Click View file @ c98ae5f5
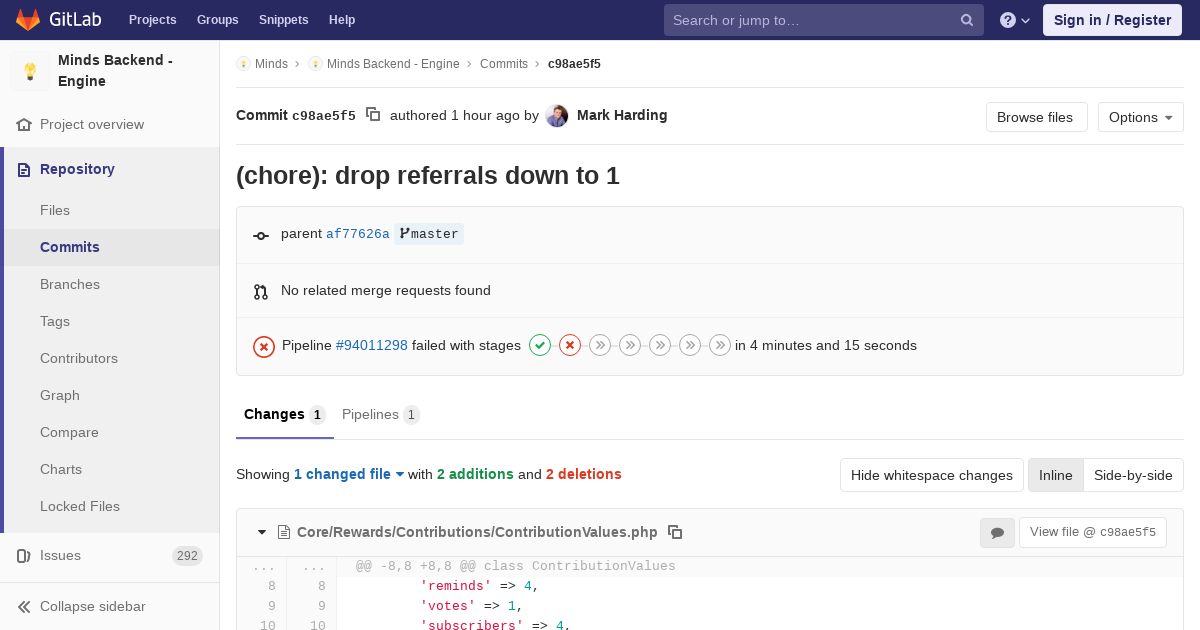The width and height of the screenshot is (1200, 630). [x=1093, y=532]
